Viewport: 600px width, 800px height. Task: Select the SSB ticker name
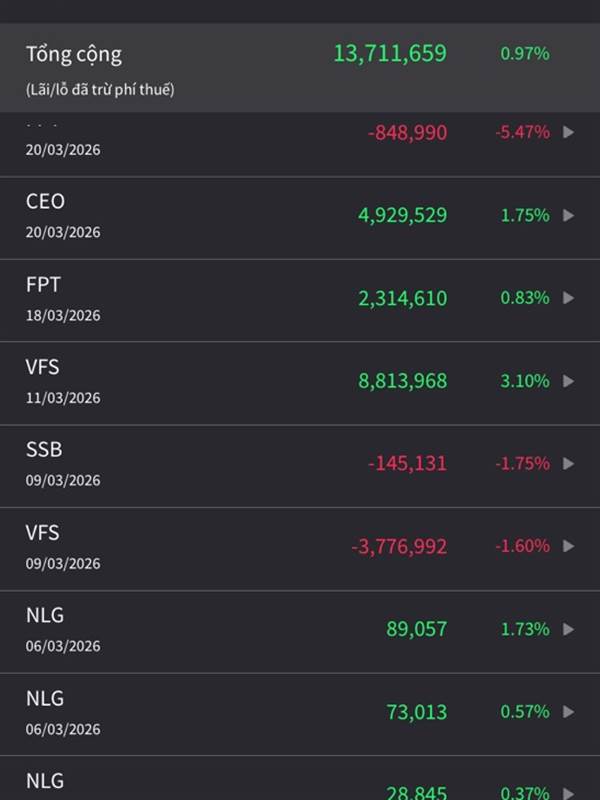click(44, 450)
